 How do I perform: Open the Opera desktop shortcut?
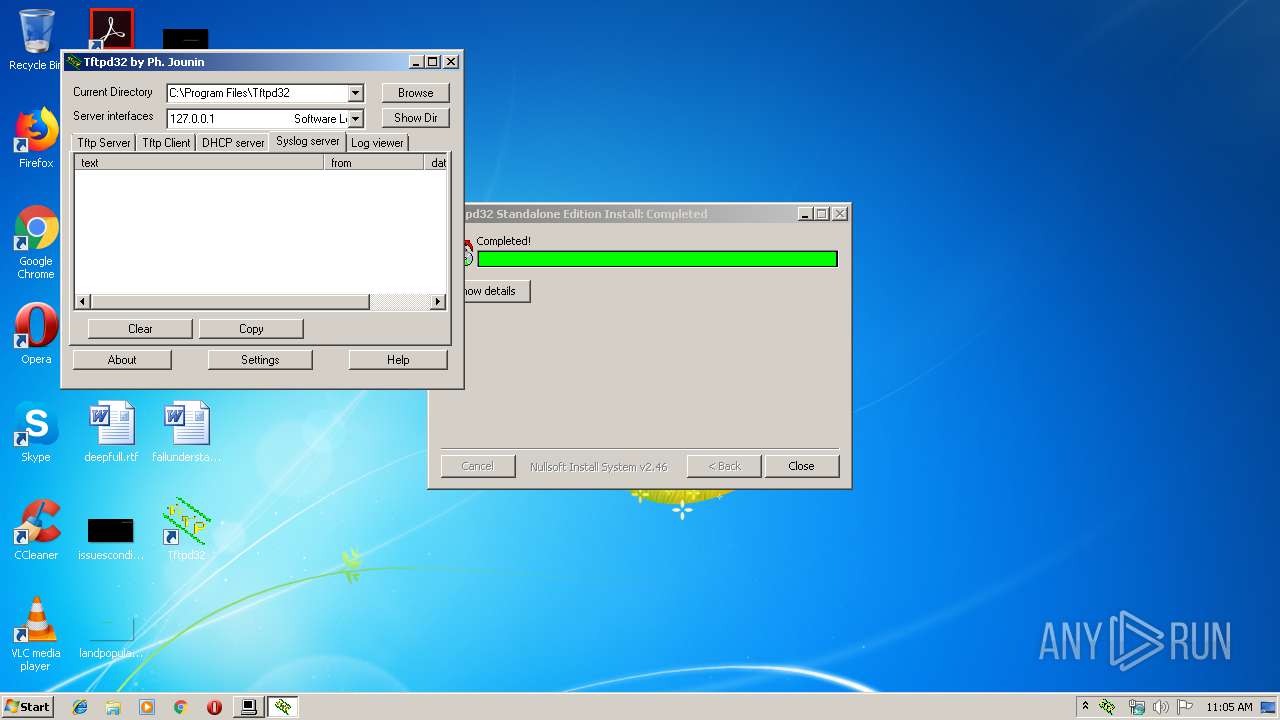36,333
